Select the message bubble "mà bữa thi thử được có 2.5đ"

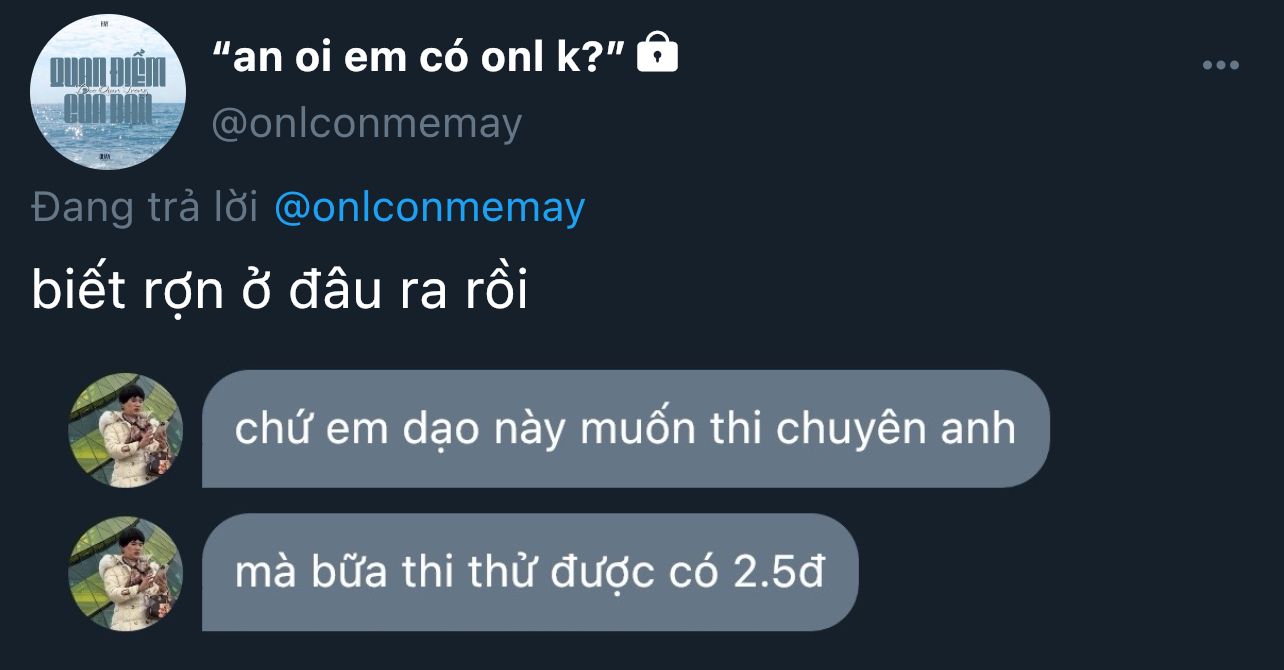click(x=530, y=573)
